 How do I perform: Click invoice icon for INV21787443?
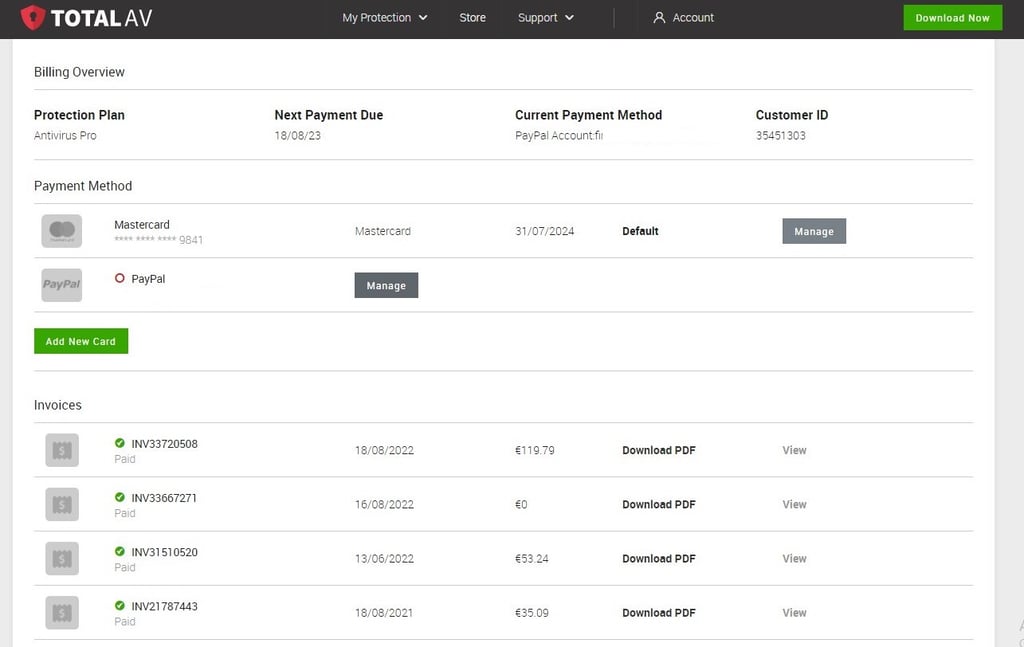coord(62,613)
